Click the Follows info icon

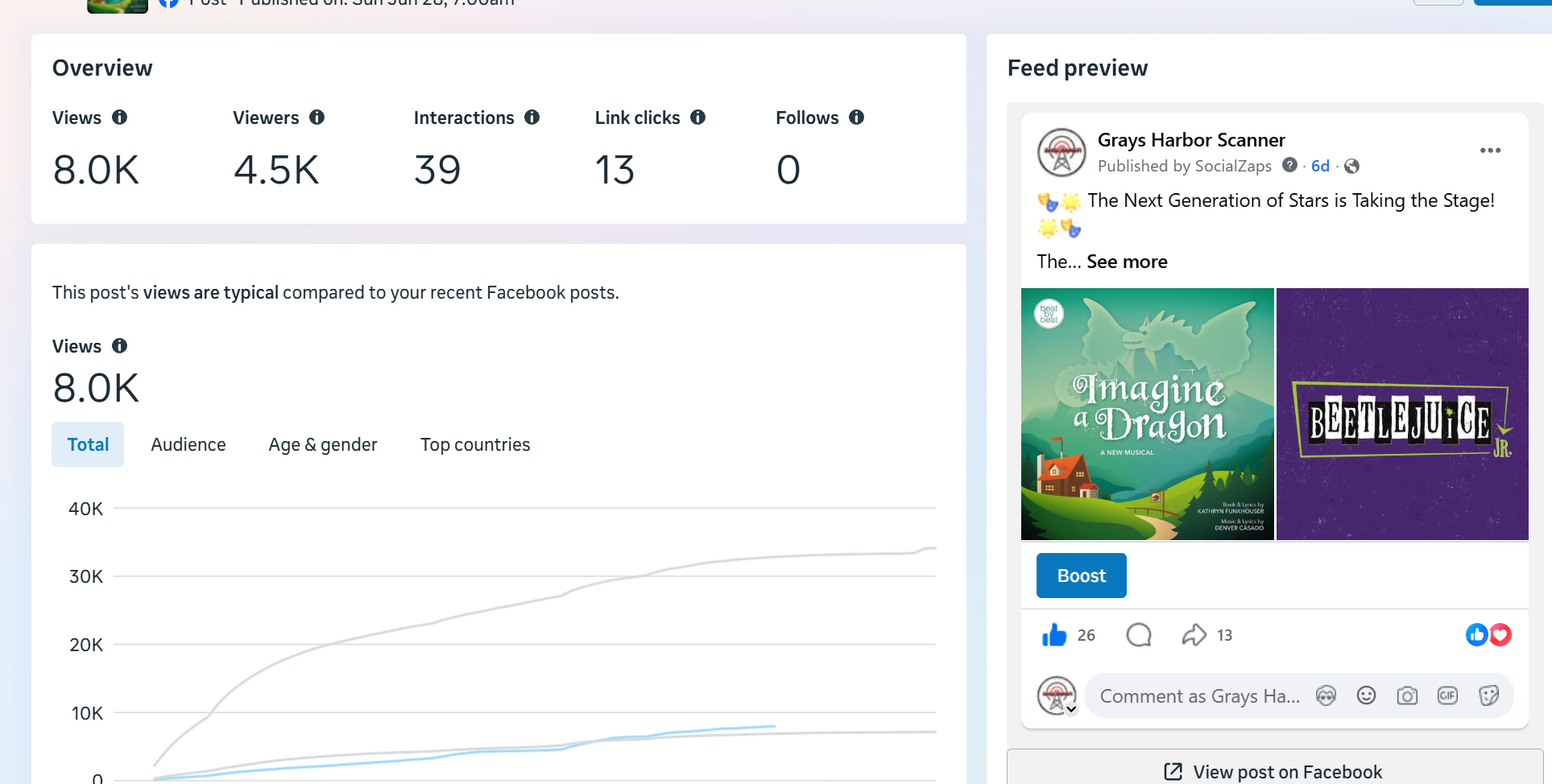click(857, 118)
